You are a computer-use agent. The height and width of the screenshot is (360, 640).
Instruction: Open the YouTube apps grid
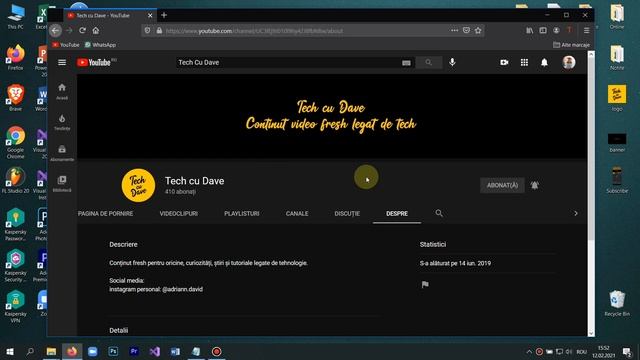tap(524, 62)
